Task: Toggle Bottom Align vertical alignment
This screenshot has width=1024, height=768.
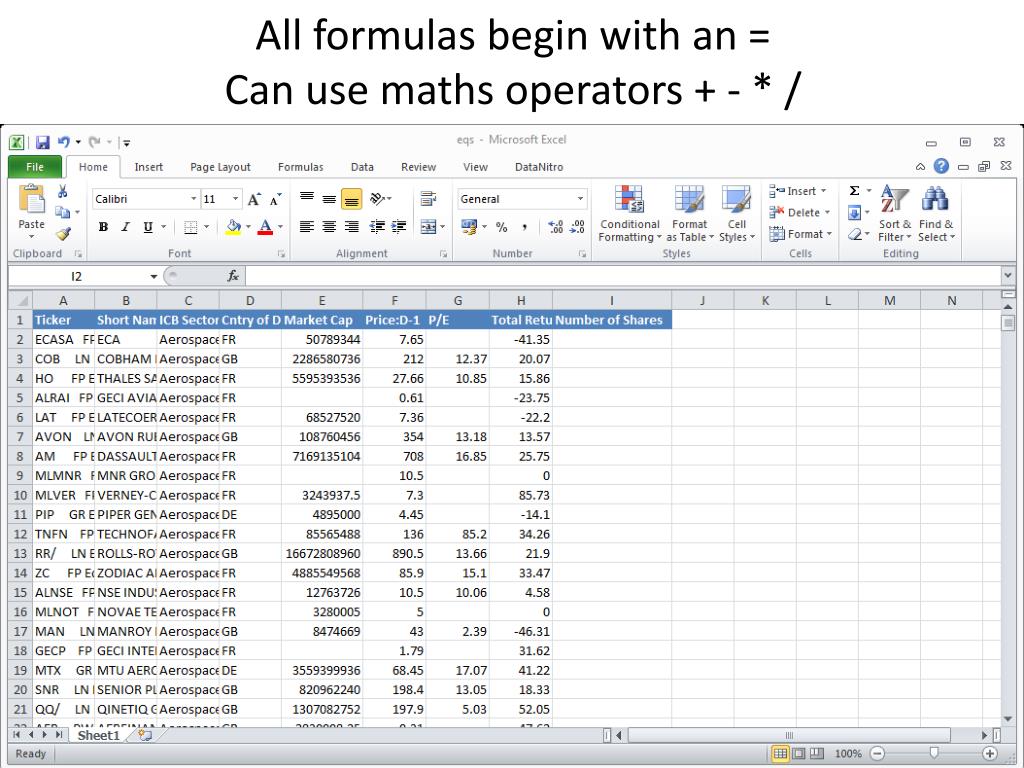Action: (x=351, y=199)
